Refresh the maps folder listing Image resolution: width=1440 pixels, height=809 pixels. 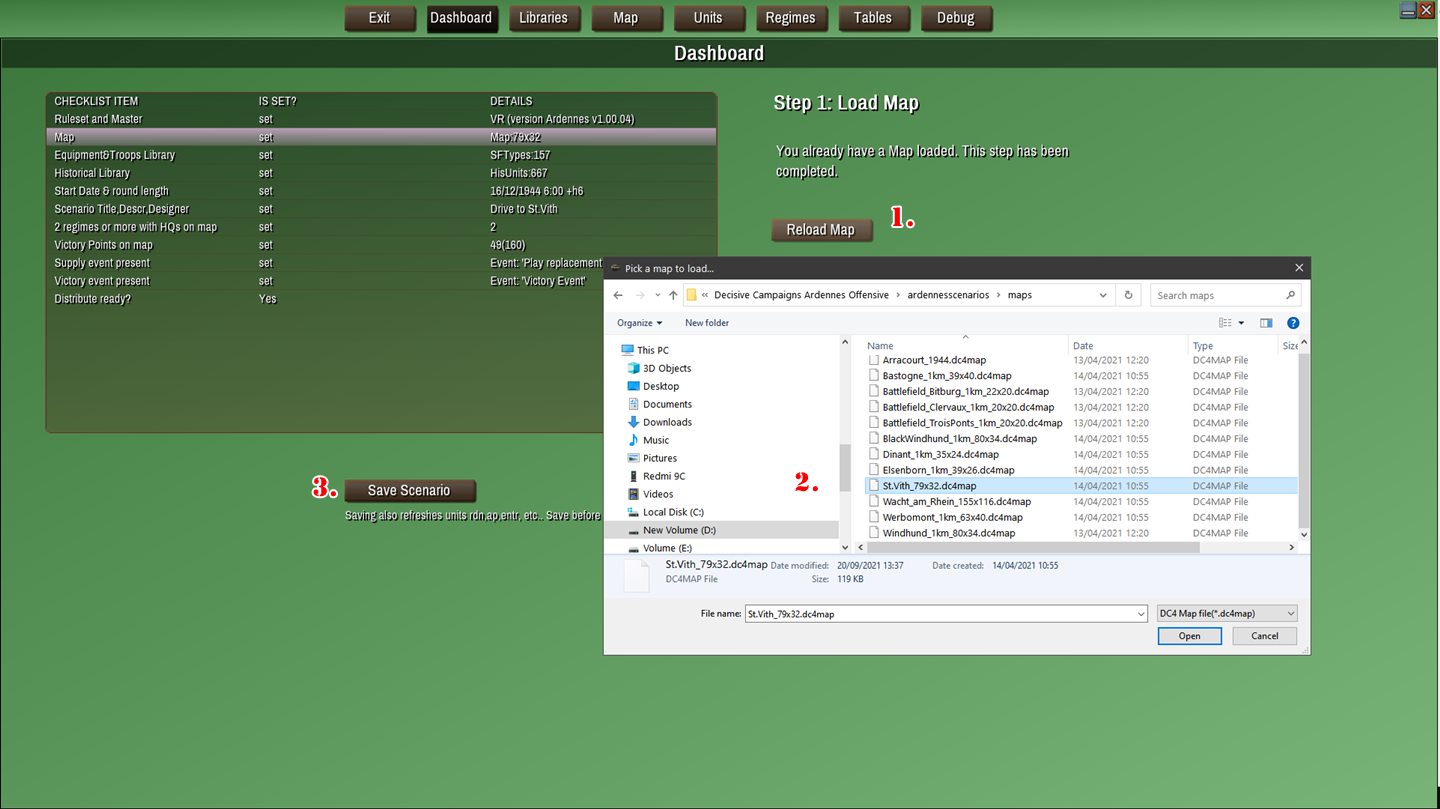(x=1128, y=295)
